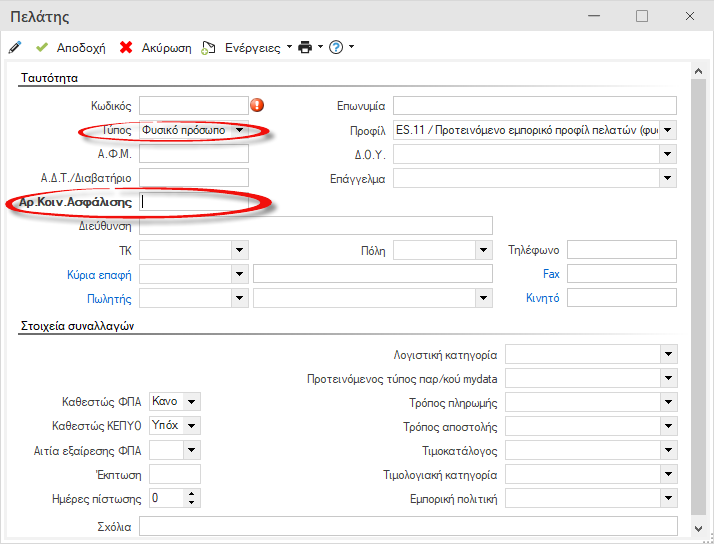Click the scrollbar down arrow
The image size is (714, 544).
tap(699, 529)
